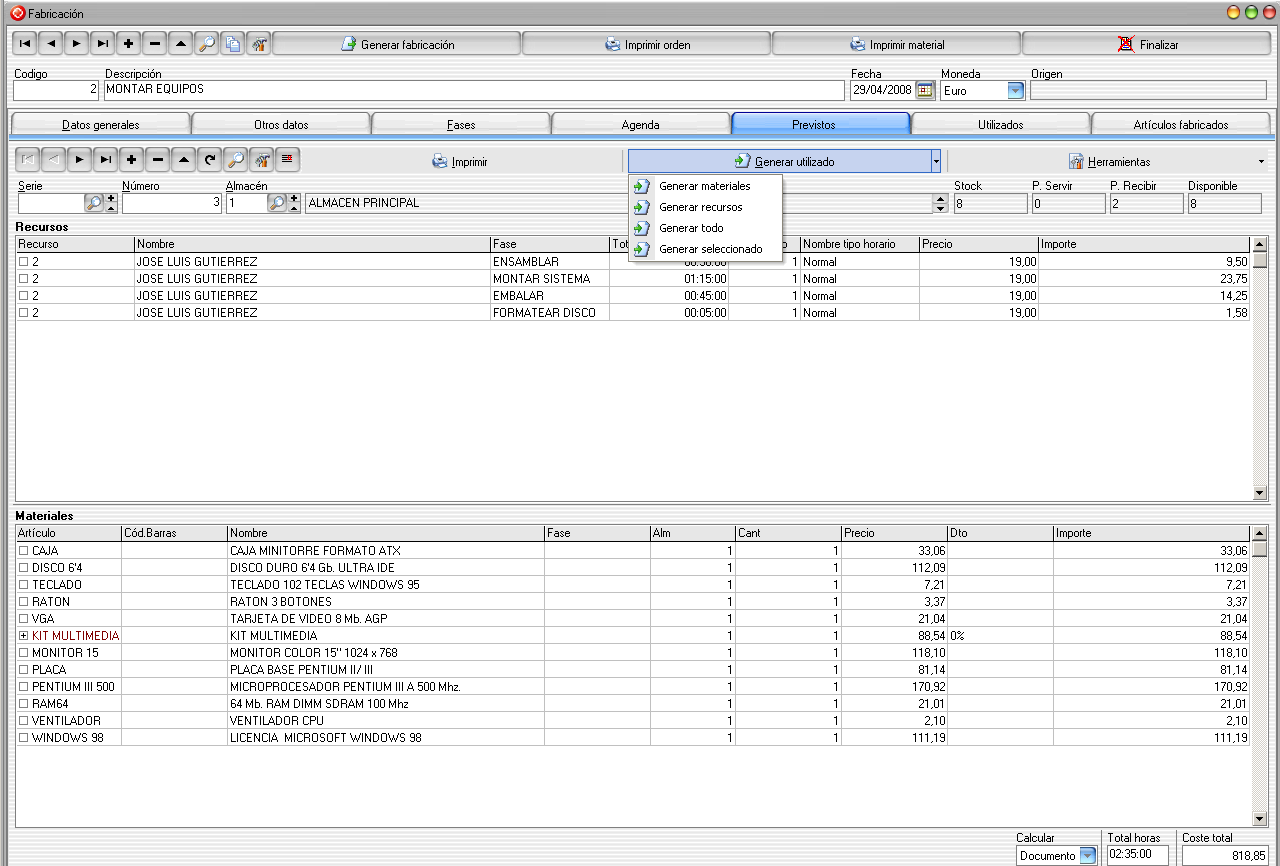The width and height of the screenshot is (1280, 866).
Task: Choose Generar materiales from the menu
Action: 704,186
